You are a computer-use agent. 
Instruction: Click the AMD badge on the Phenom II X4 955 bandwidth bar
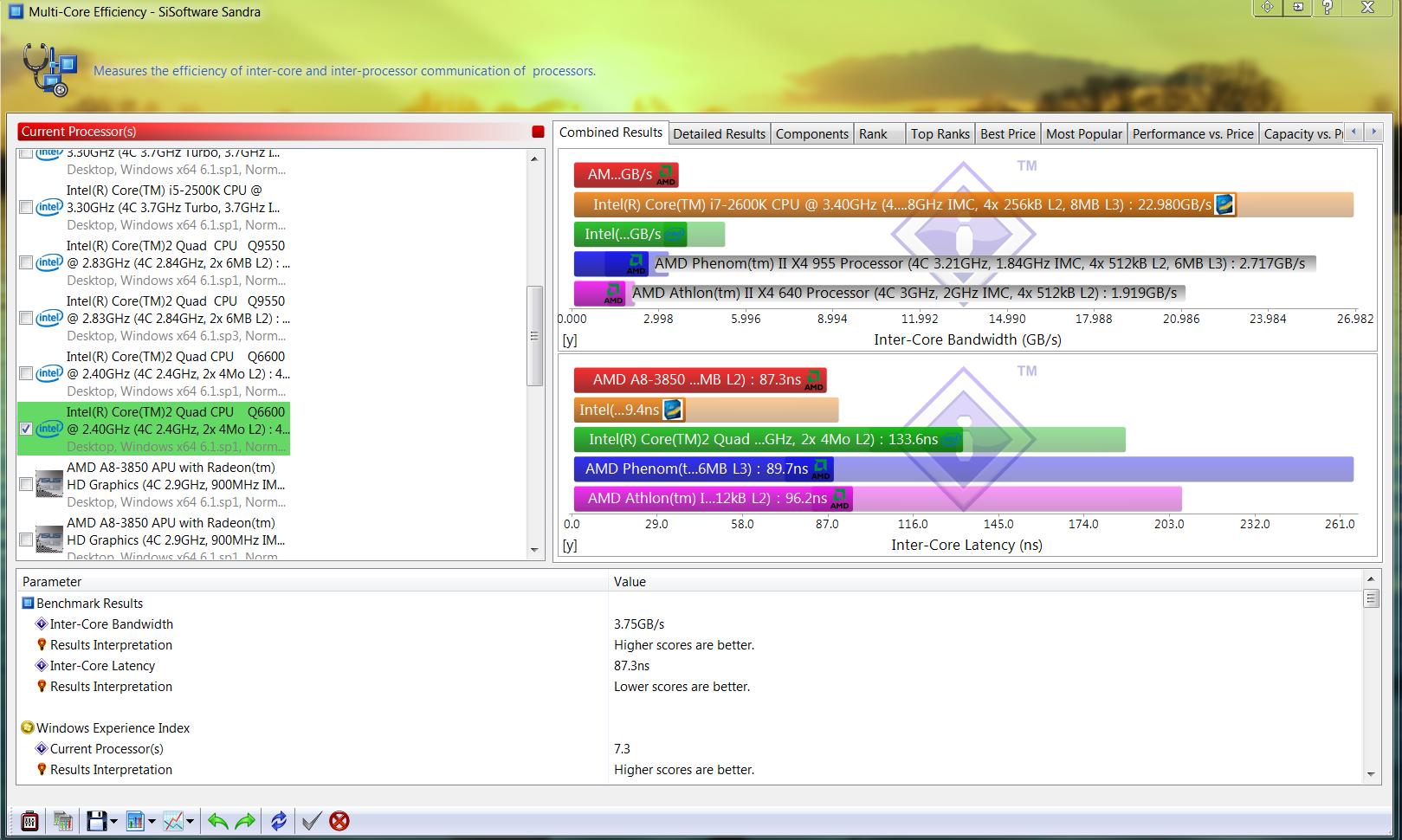(636, 263)
